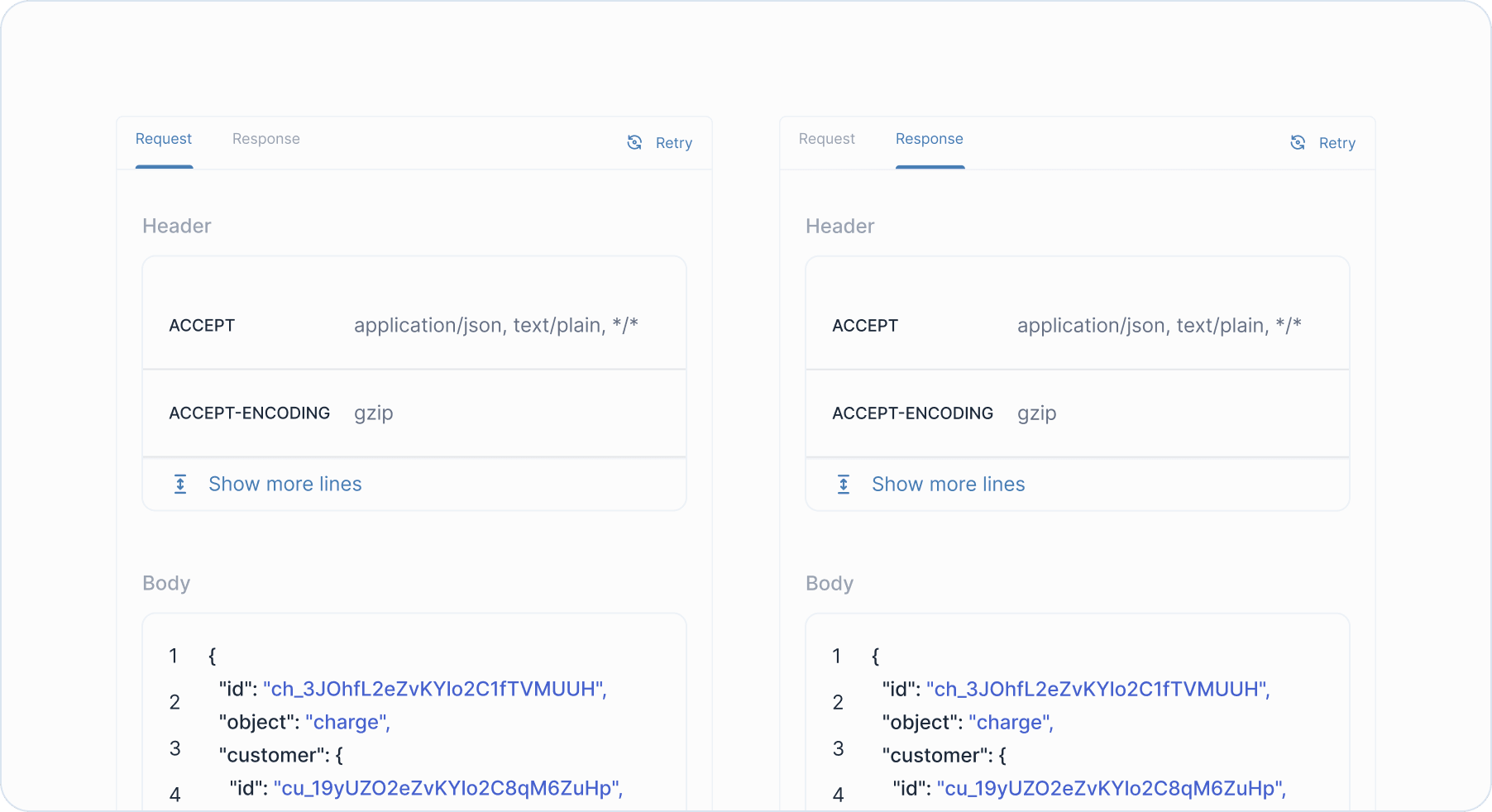Click expand icon beside right Show more lines
This screenshot has width=1492, height=812.
(x=844, y=484)
